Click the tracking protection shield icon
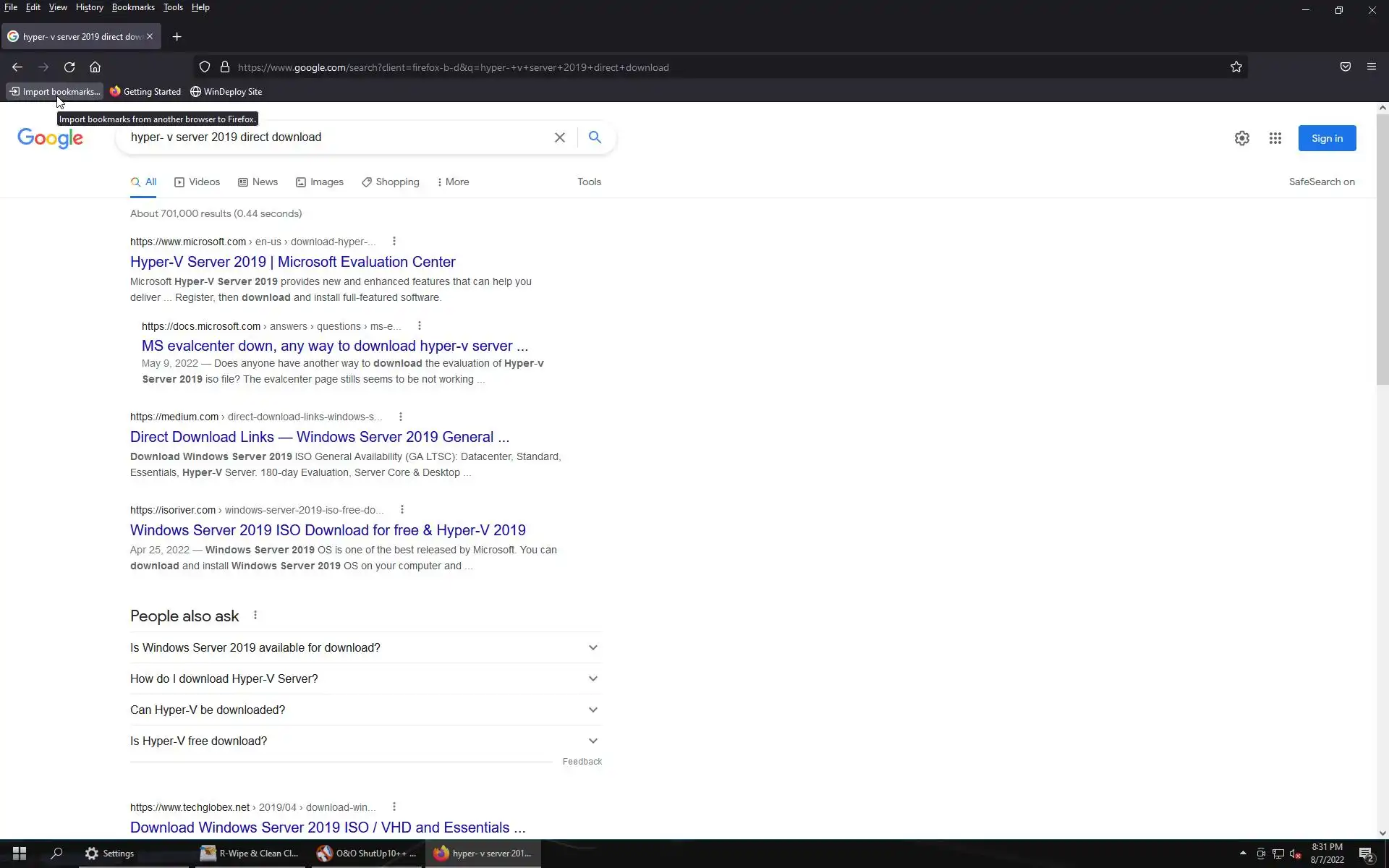 (x=205, y=67)
